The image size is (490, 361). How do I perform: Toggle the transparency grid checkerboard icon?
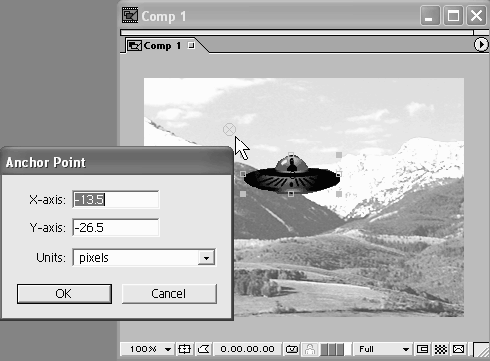441,349
